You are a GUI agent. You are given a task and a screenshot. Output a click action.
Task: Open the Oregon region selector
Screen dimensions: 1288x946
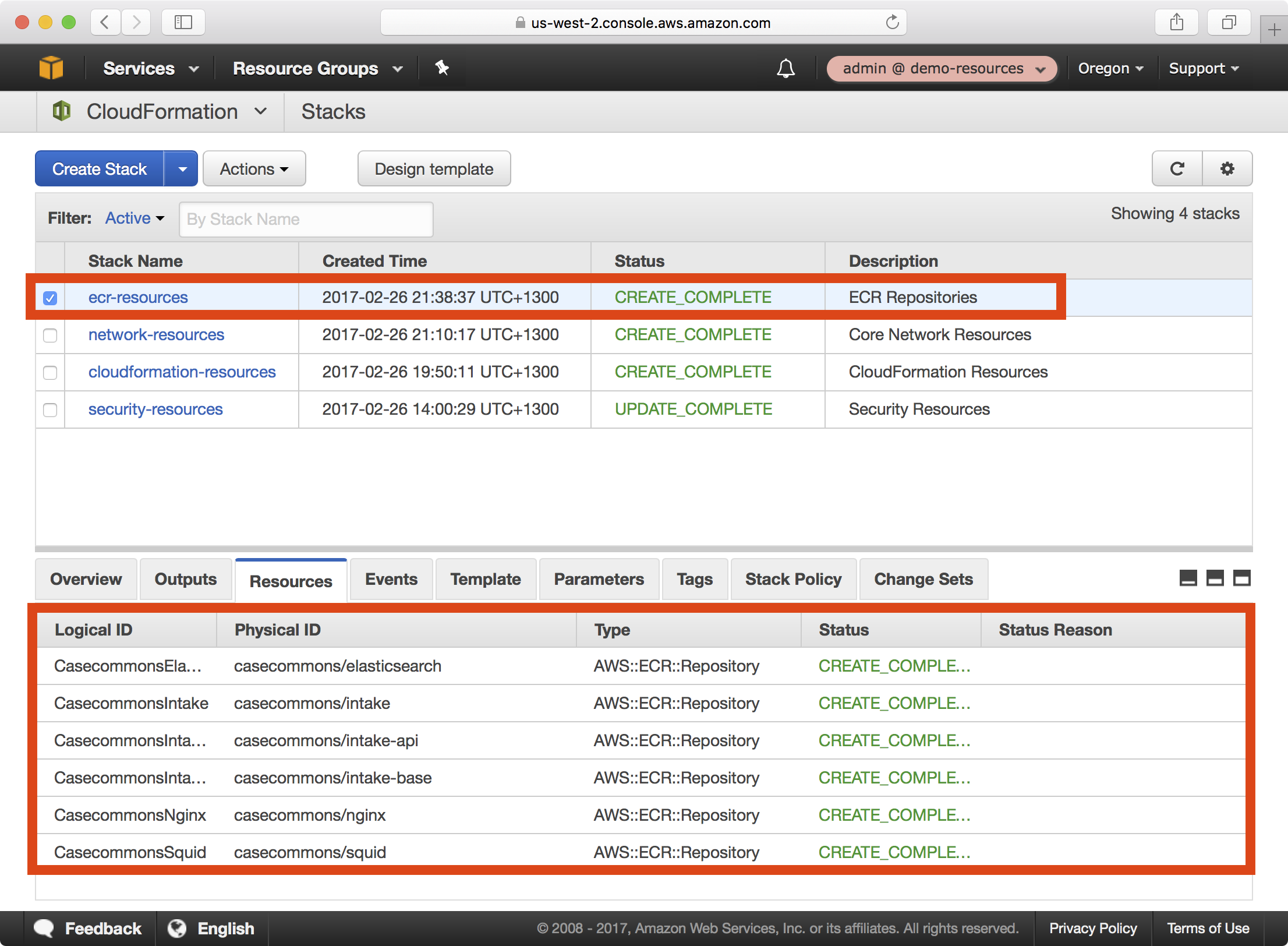[x=1110, y=68]
